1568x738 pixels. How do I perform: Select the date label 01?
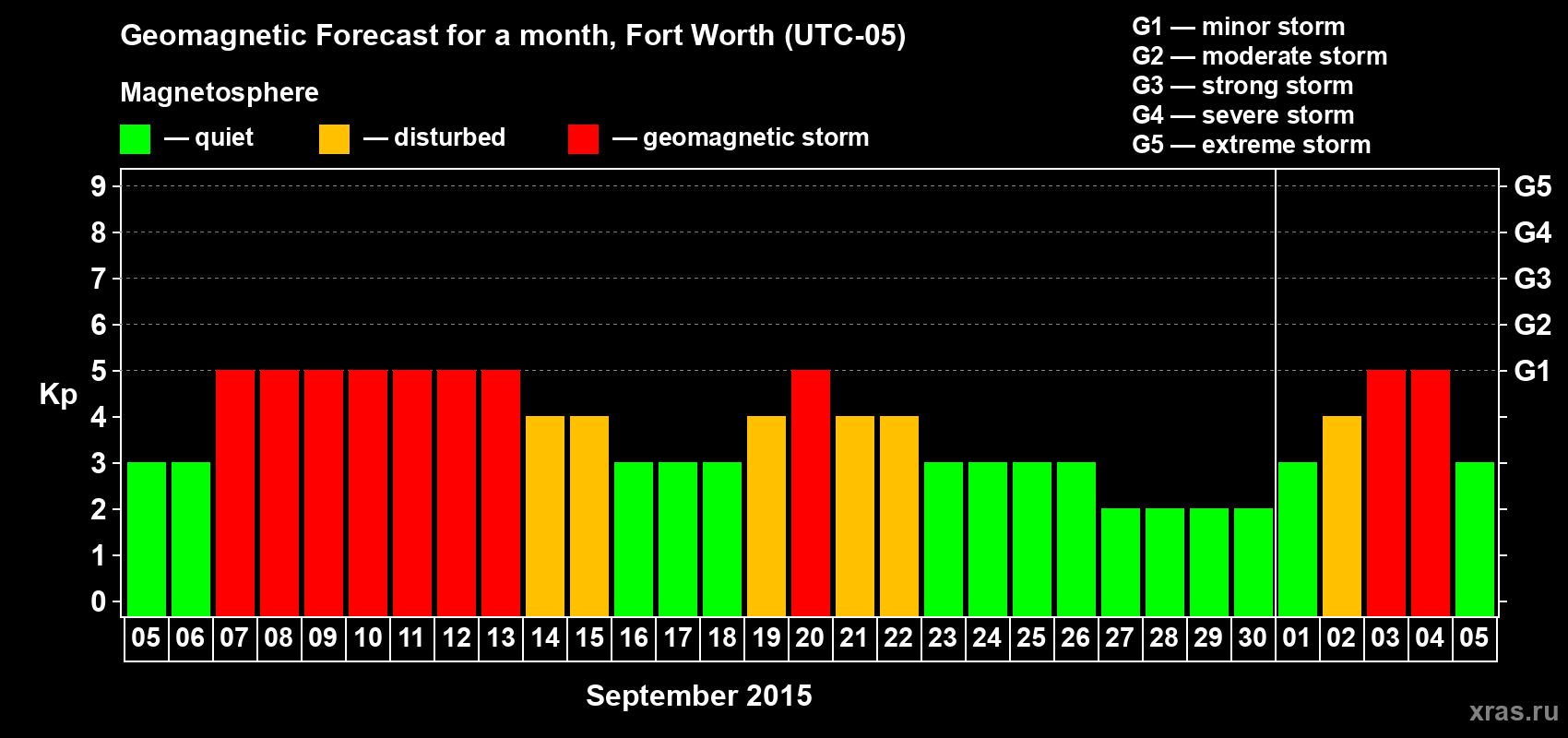[x=1297, y=637]
